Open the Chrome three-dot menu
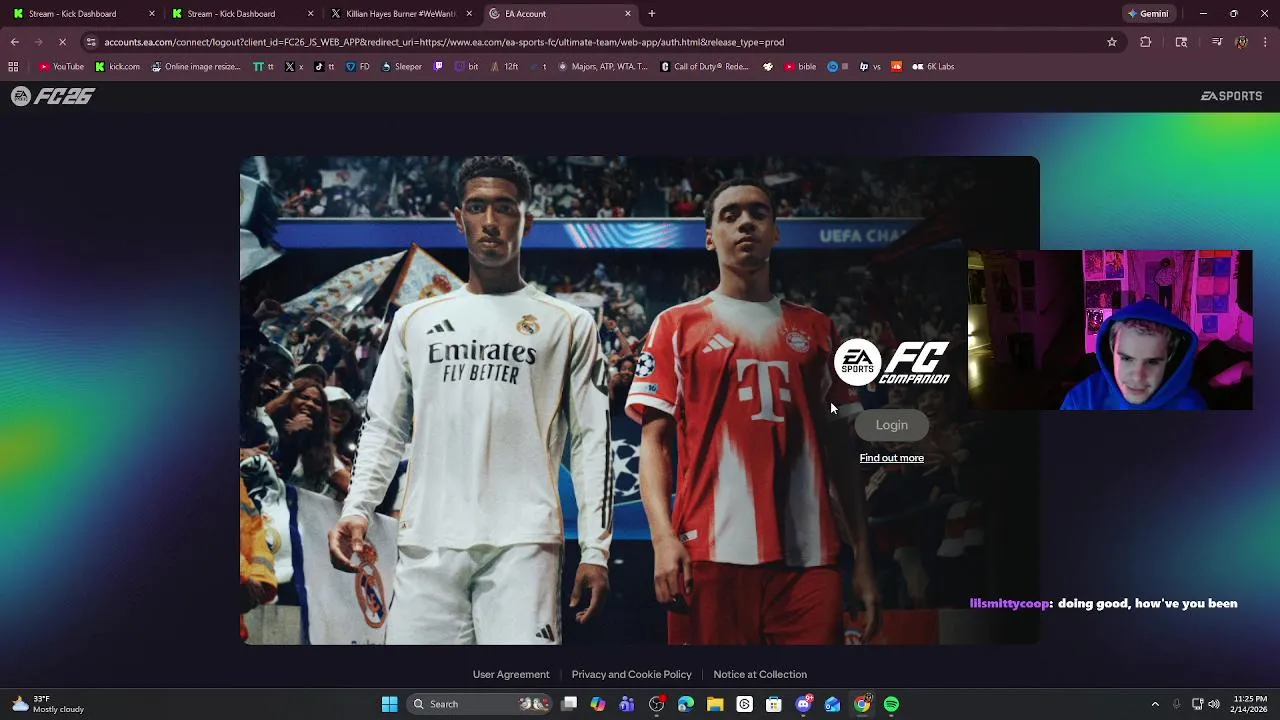This screenshot has width=1280, height=720. tap(1266, 42)
